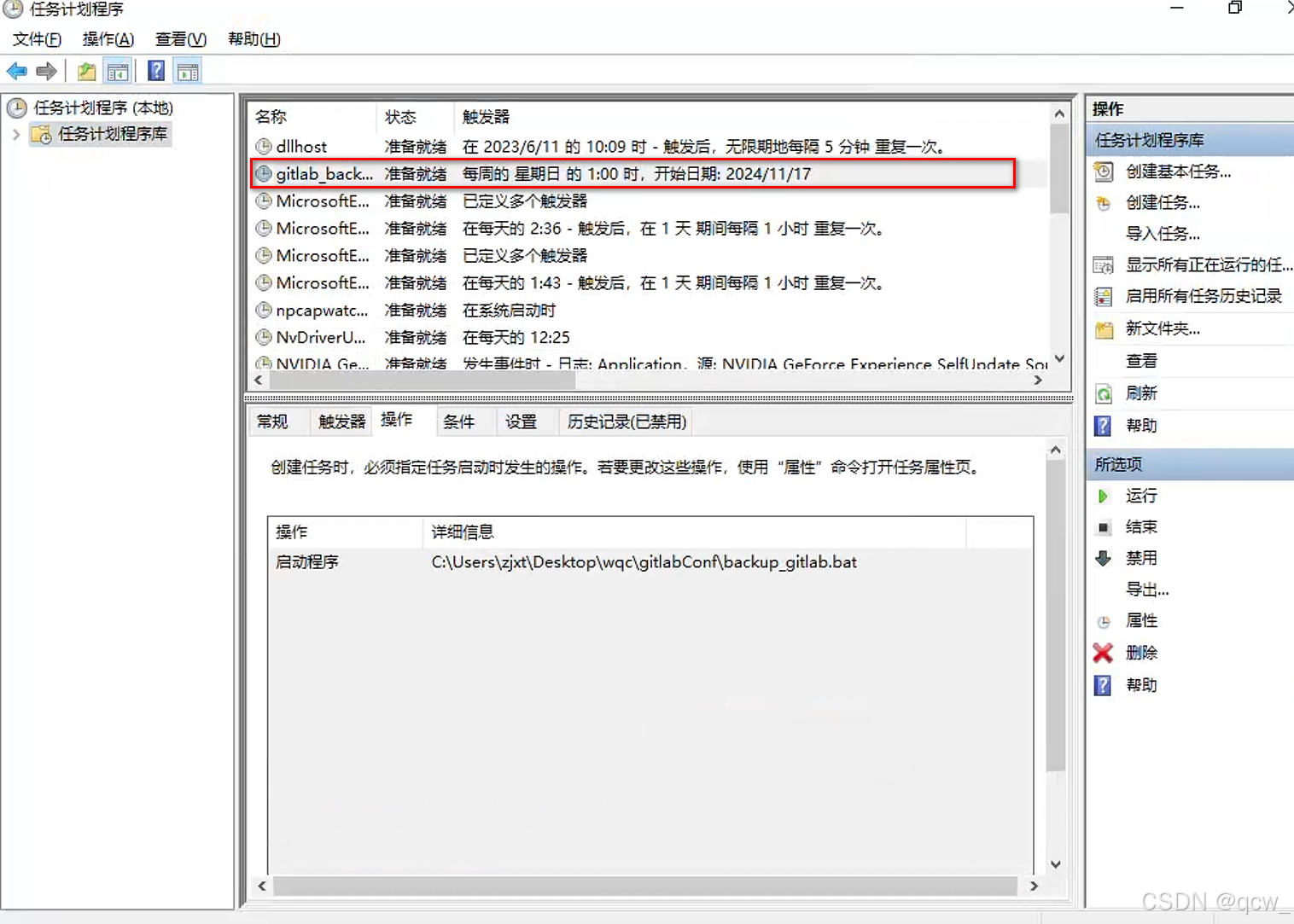Expand the 任务计划程序库 tree node
The image size is (1294, 924).
tap(15, 135)
